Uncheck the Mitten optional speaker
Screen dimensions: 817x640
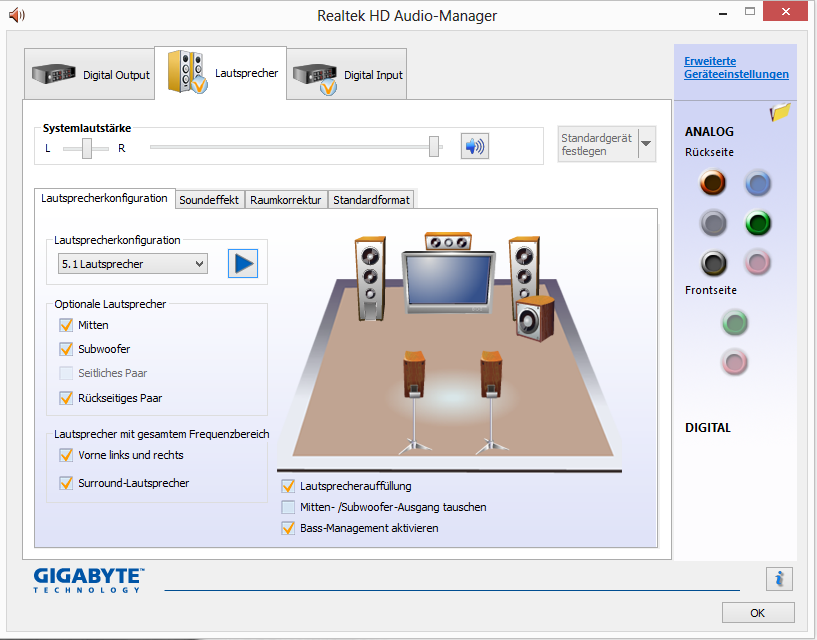coord(66,325)
